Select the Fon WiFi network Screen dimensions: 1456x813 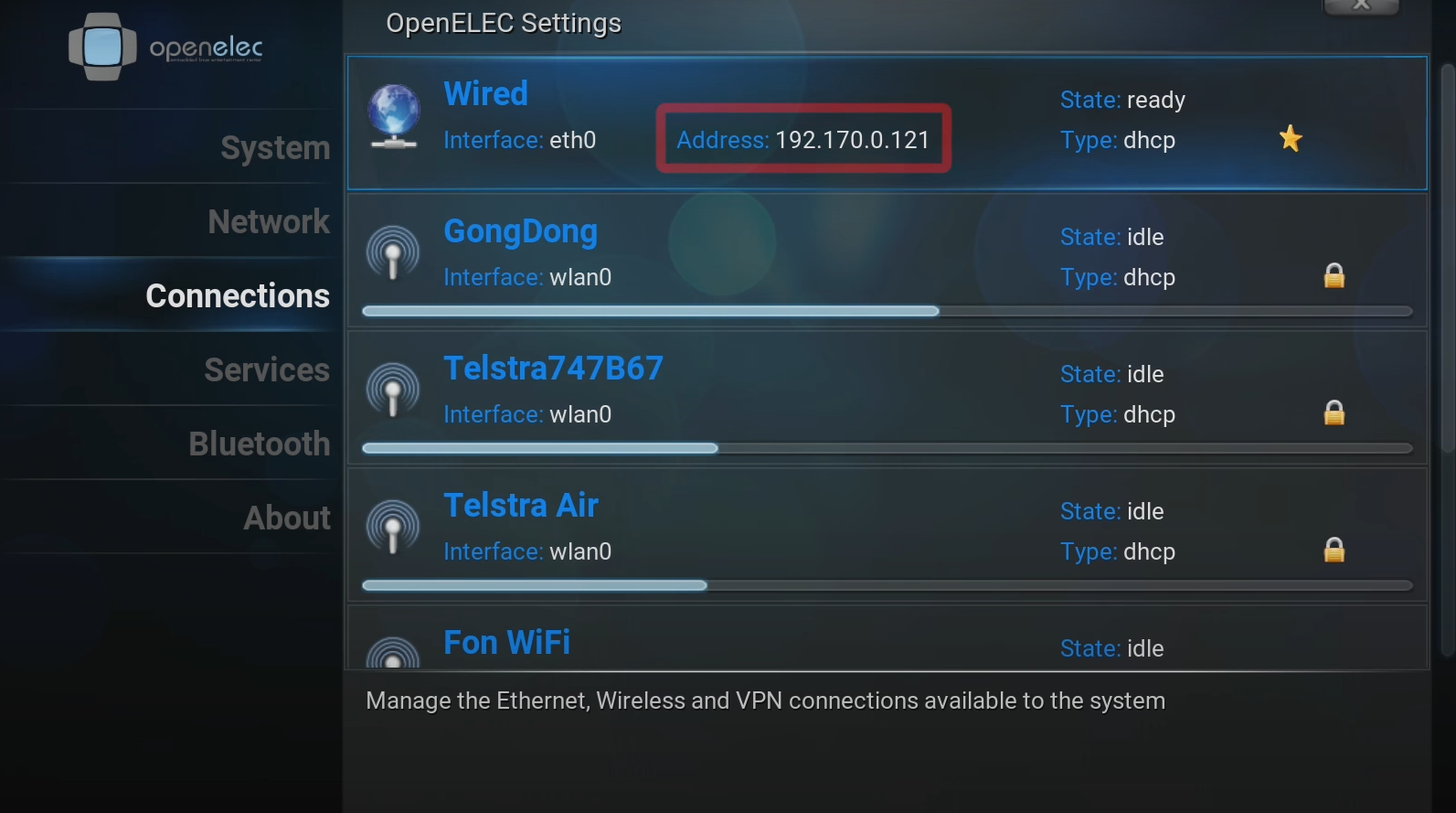(507, 642)
